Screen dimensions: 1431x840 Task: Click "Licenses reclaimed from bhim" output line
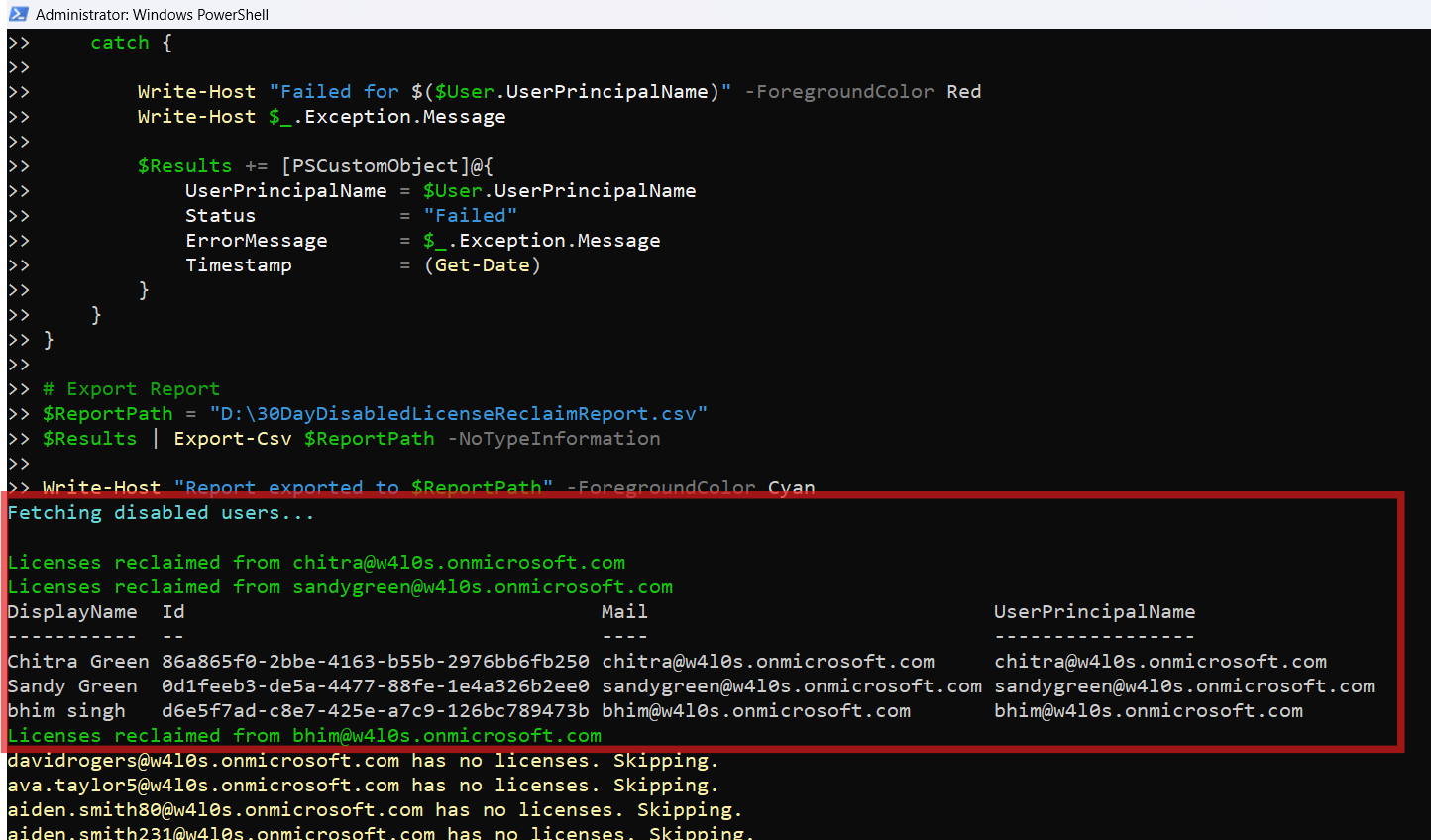click(304, 736)
